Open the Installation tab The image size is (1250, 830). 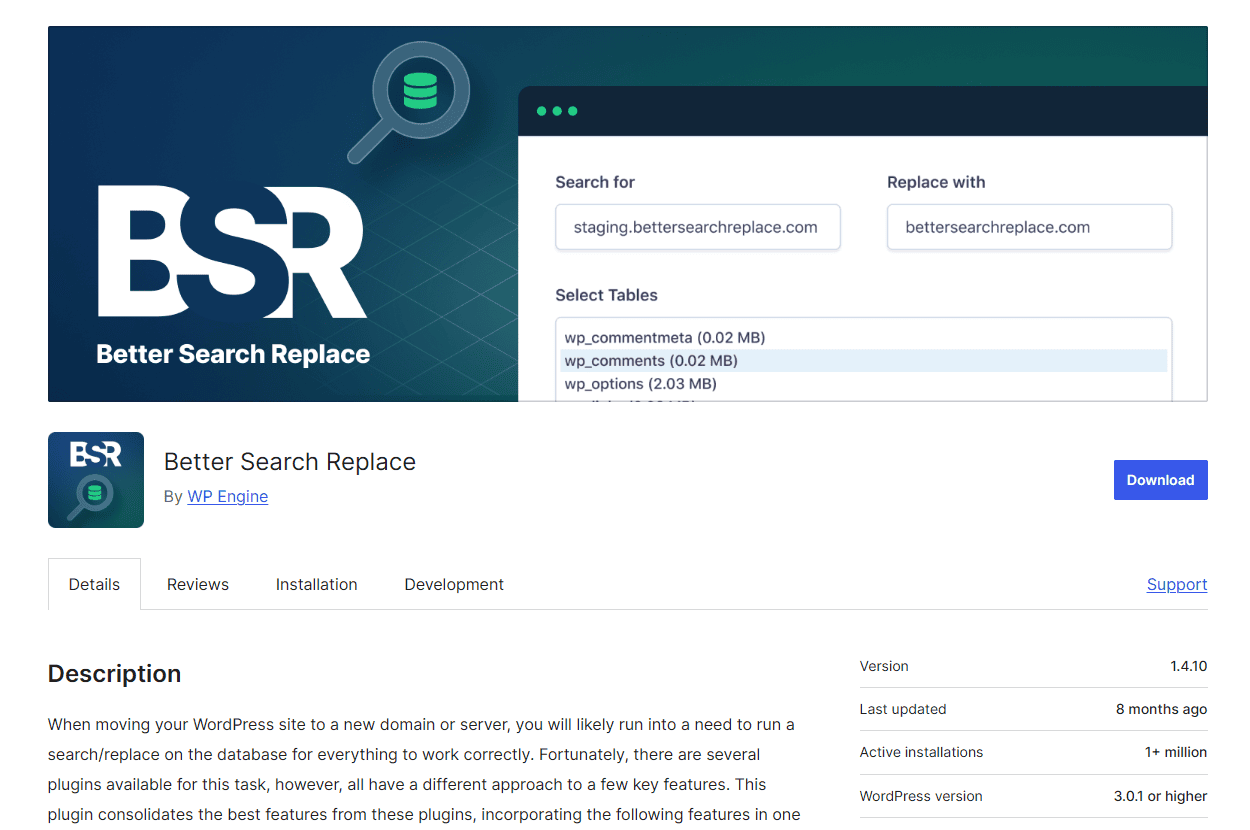pyautogui.click(x=316, y=584)
